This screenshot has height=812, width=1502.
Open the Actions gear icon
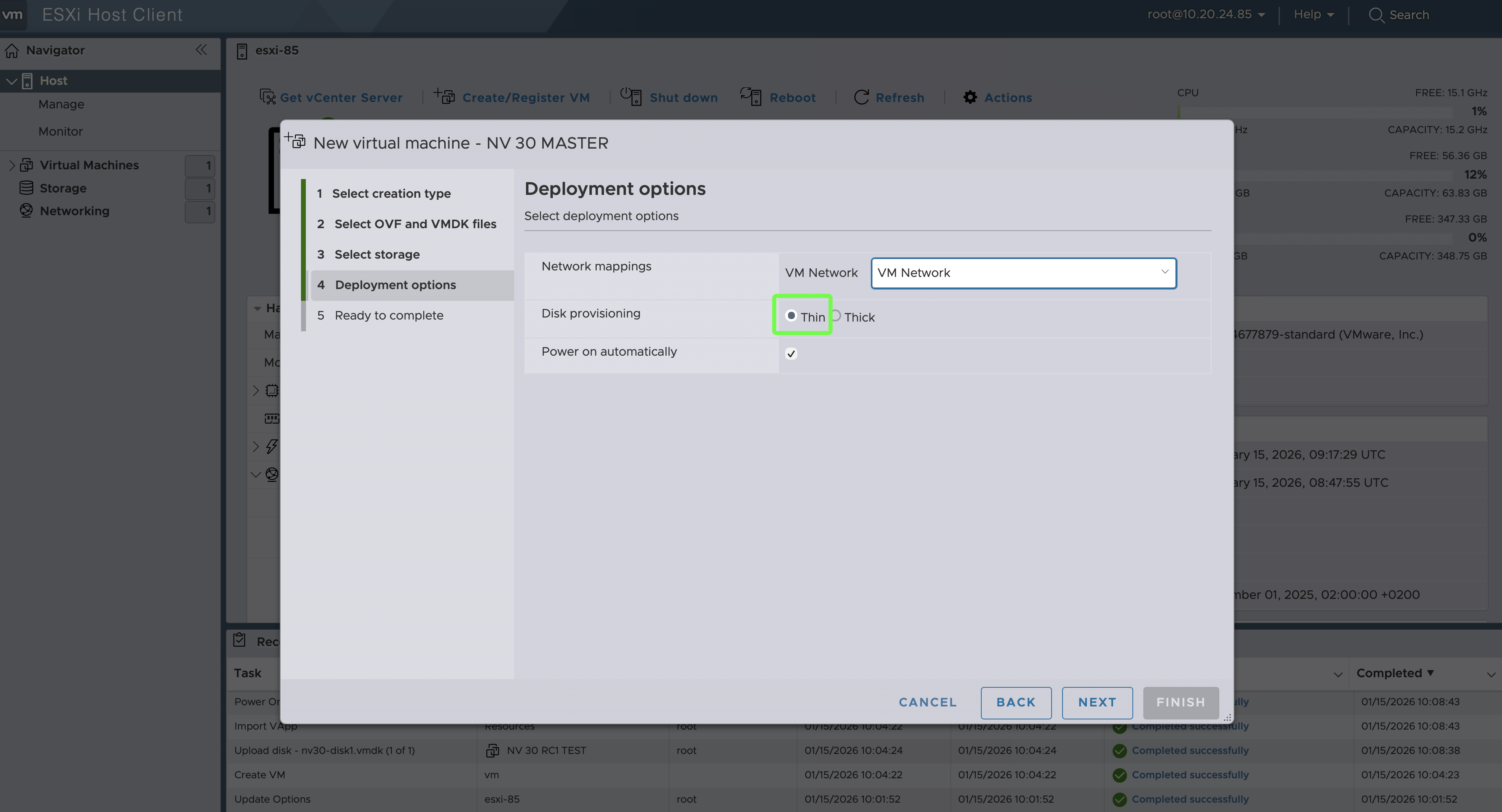tap(970, 97)
